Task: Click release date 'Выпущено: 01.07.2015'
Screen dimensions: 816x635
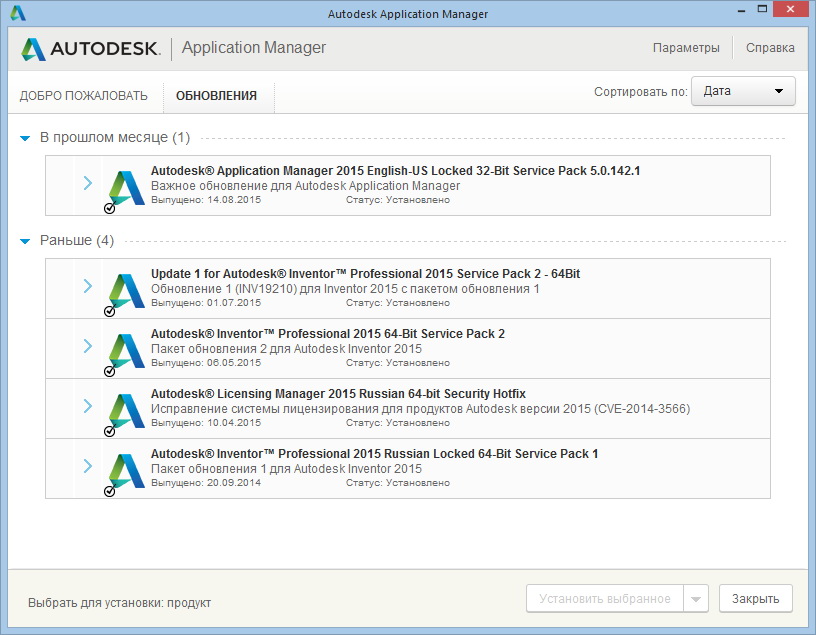Action: tap(206, 303)
